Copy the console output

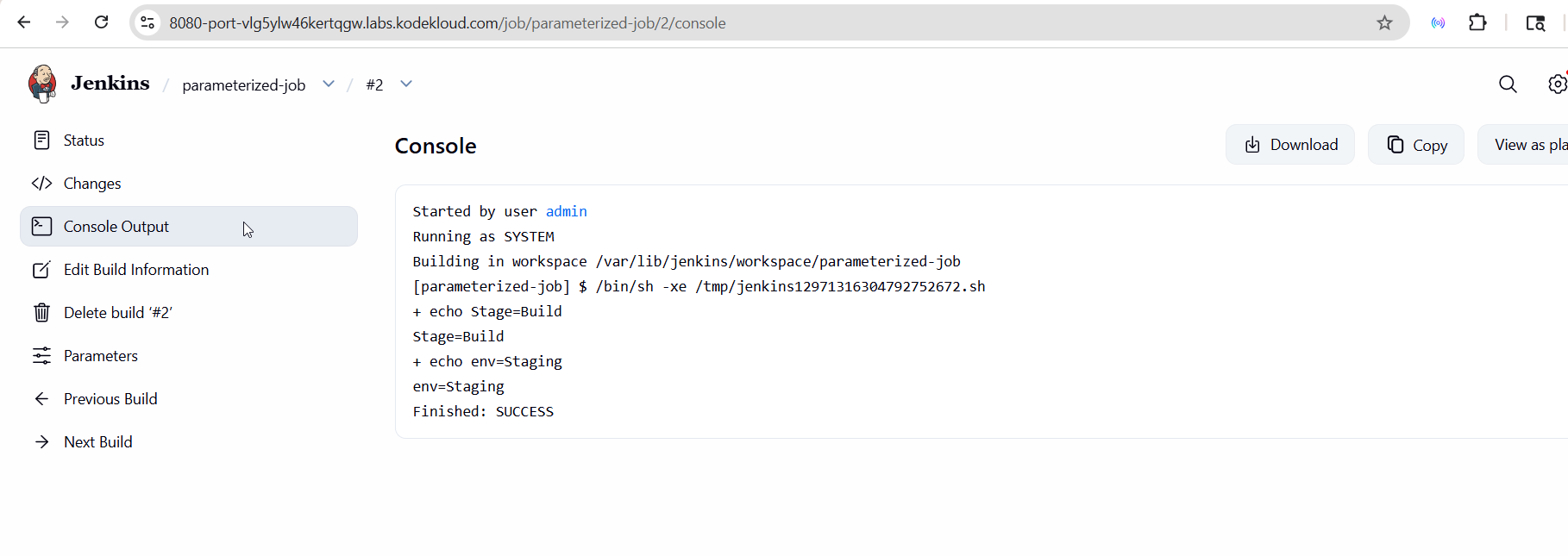click(x=1416, y=145)
